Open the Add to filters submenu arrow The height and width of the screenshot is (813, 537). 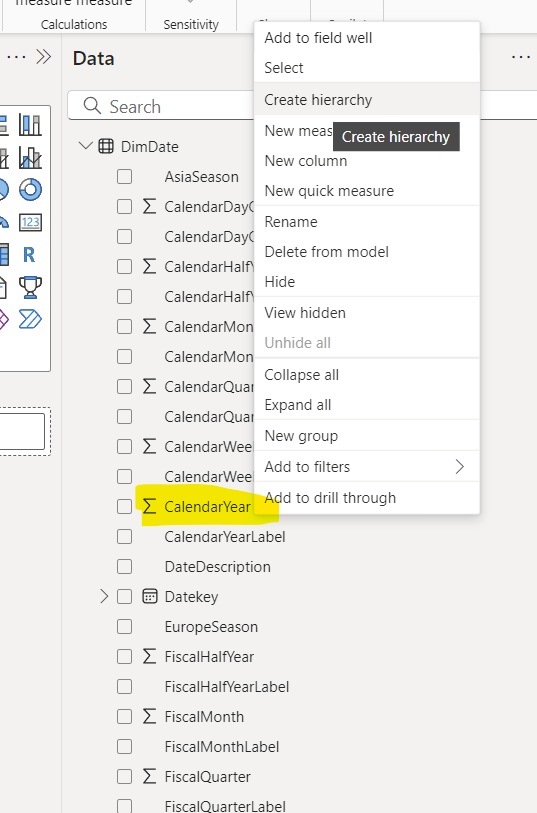[x=459, y=467]
